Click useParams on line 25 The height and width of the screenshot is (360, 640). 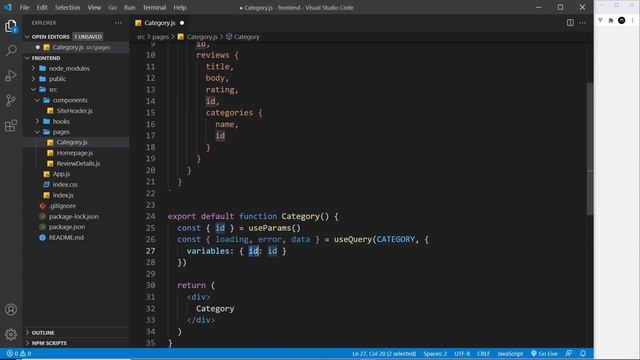[x=269, y=228]
